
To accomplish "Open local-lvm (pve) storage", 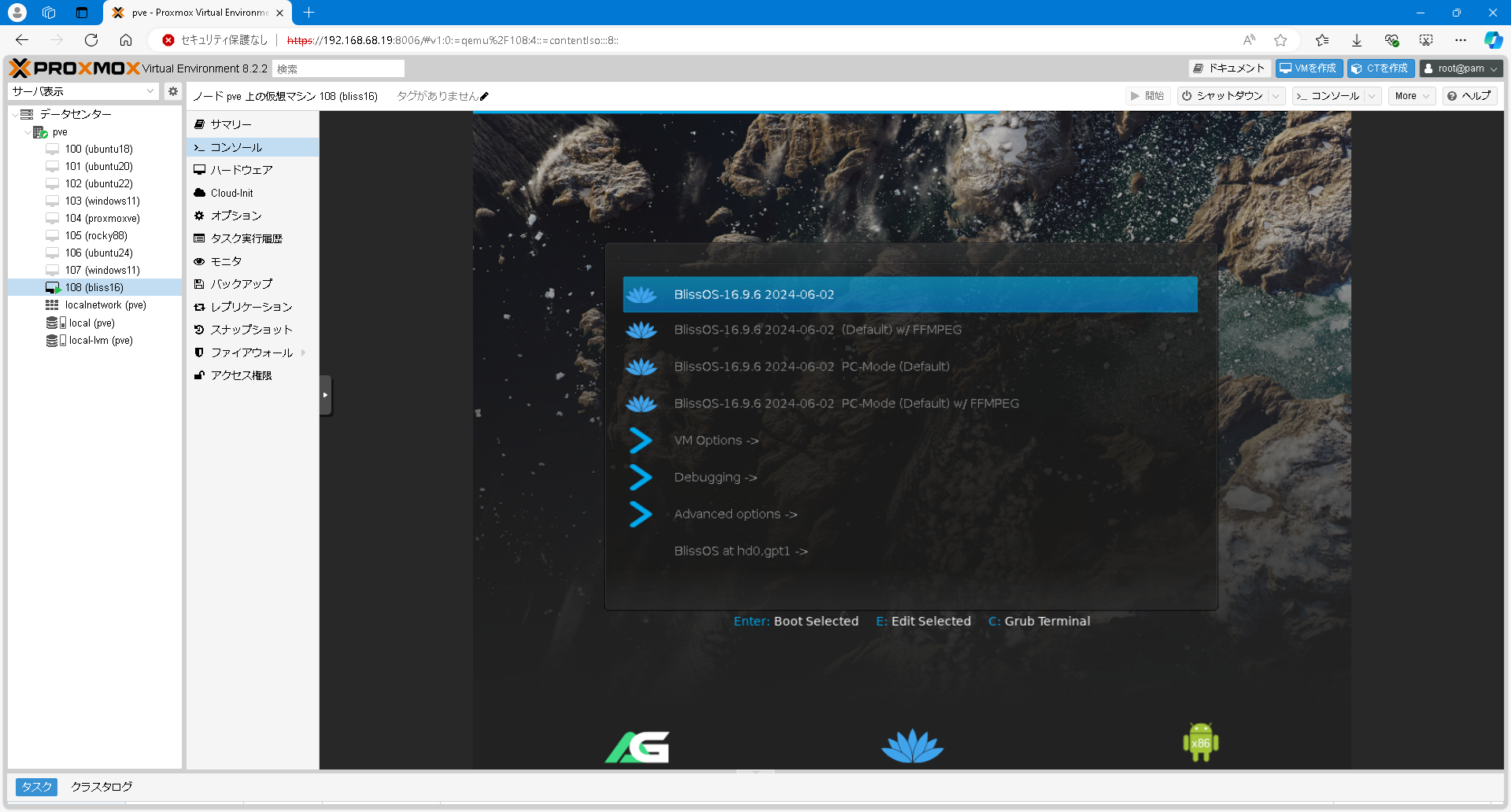I will click(x=101, y=340).
